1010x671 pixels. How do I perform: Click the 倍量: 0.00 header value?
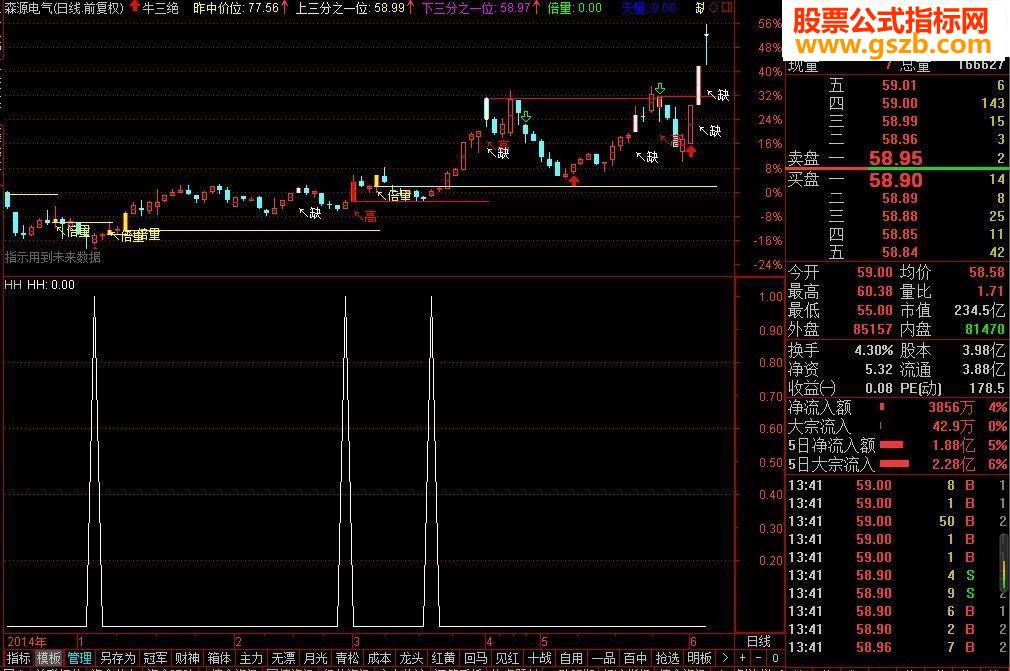pyautogui.click(x=575, y=8)
